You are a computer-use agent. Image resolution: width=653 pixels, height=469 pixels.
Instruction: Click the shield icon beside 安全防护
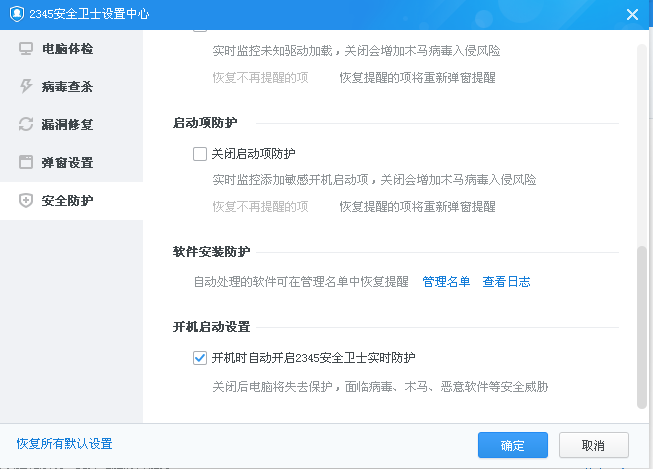[x=26, y=200]
